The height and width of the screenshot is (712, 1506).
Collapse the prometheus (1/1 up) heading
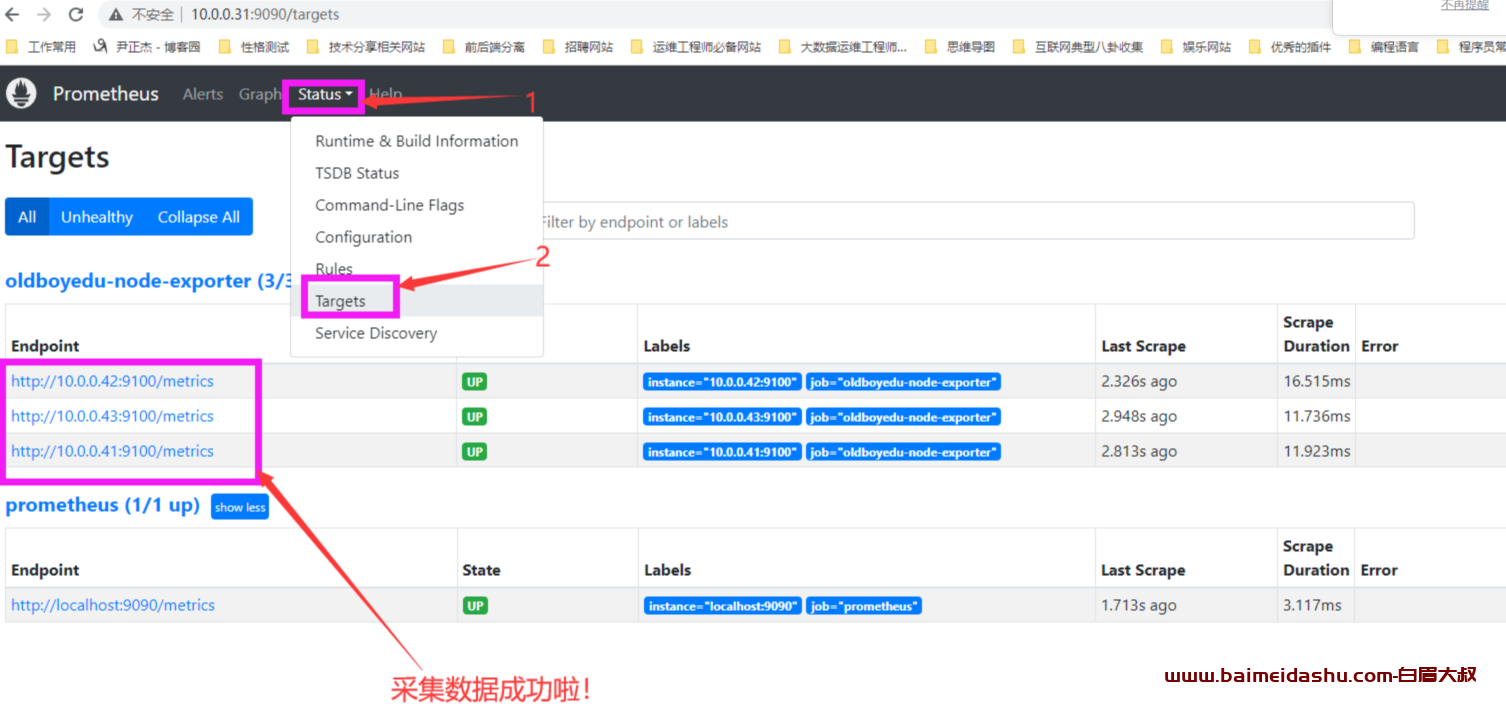(103, 505)
